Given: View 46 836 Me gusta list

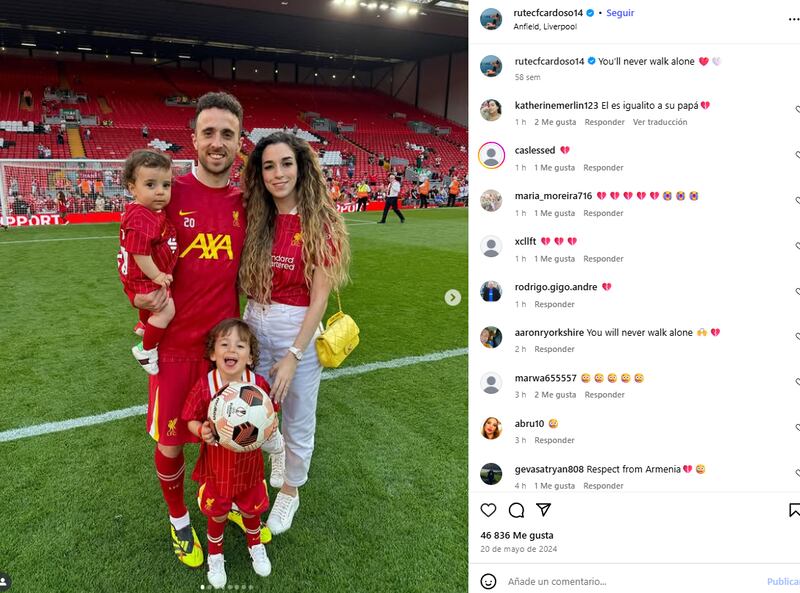Looking at the screenshot, I should (517, 535).
